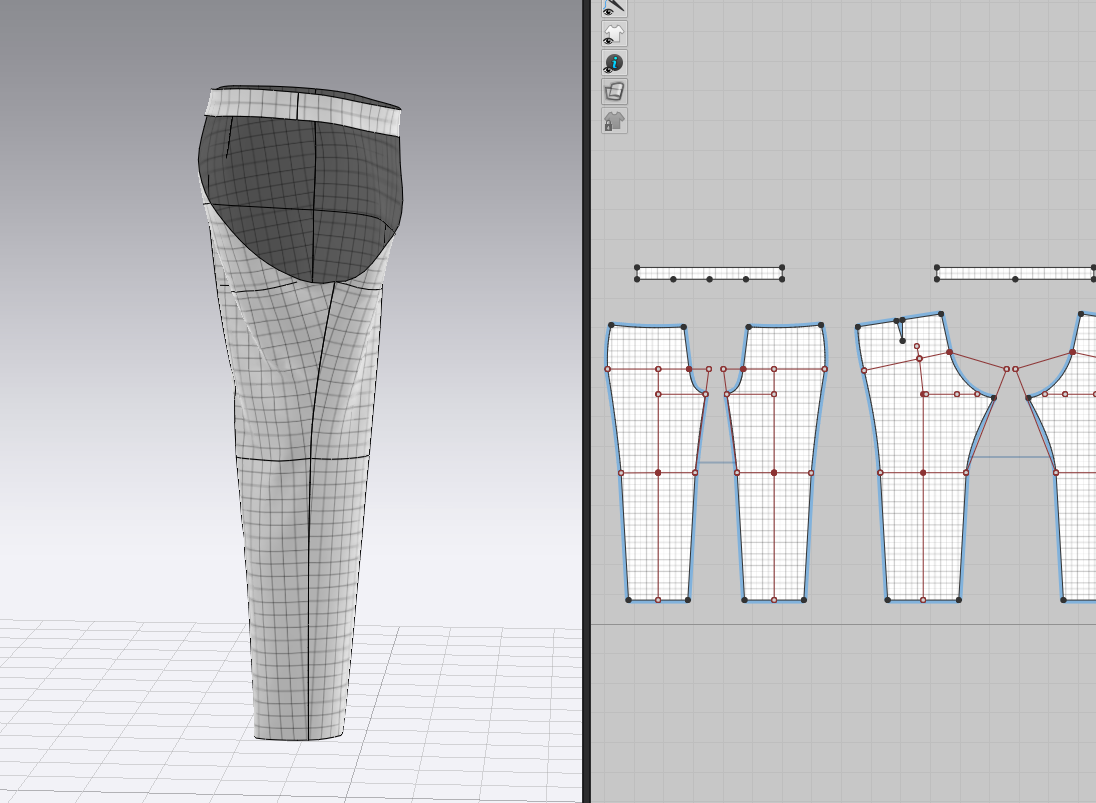The image size is (1096, 803).
Task: Click the lock pattern shirt icon
Action: [x=614, y=121]
